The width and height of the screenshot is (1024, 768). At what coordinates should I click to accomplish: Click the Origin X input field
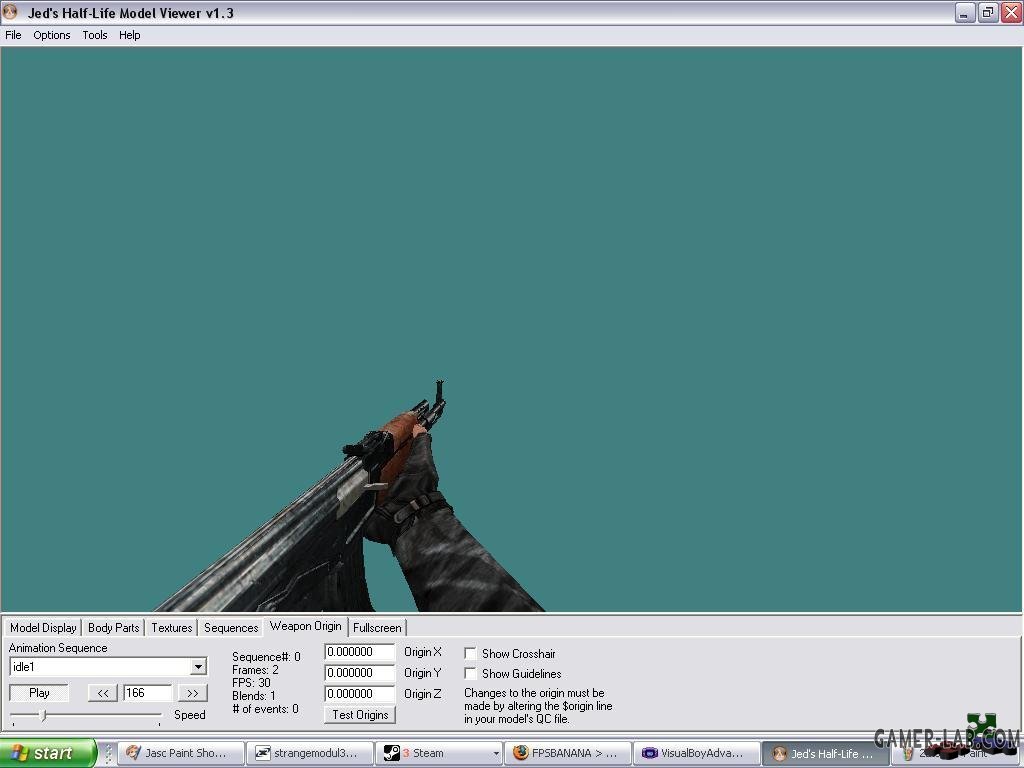360,652
